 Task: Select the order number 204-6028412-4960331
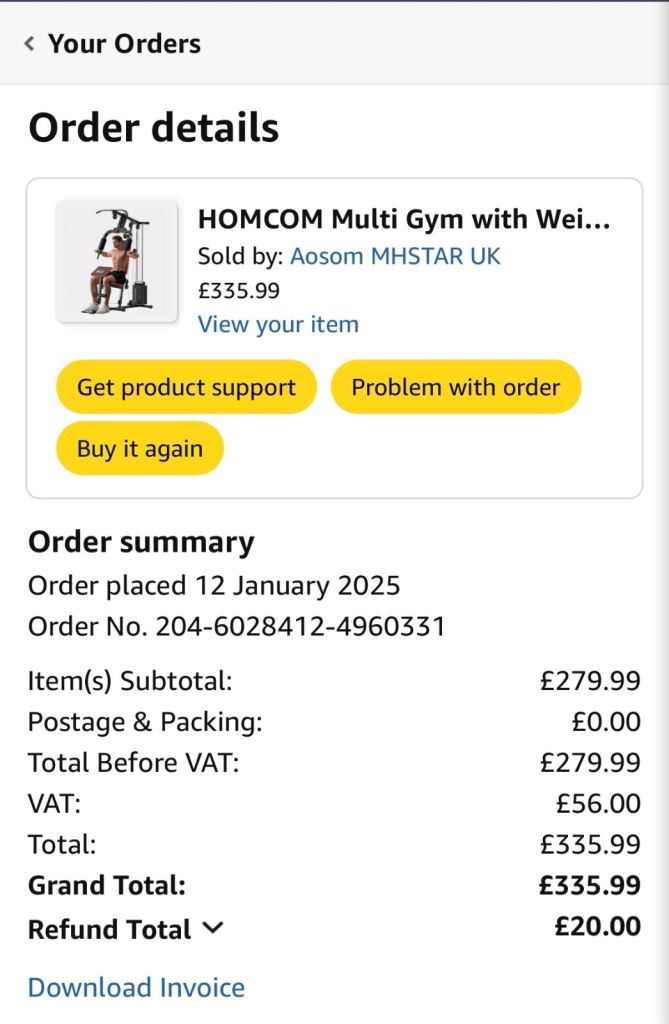pyautogui.click(x=301, y=626)
